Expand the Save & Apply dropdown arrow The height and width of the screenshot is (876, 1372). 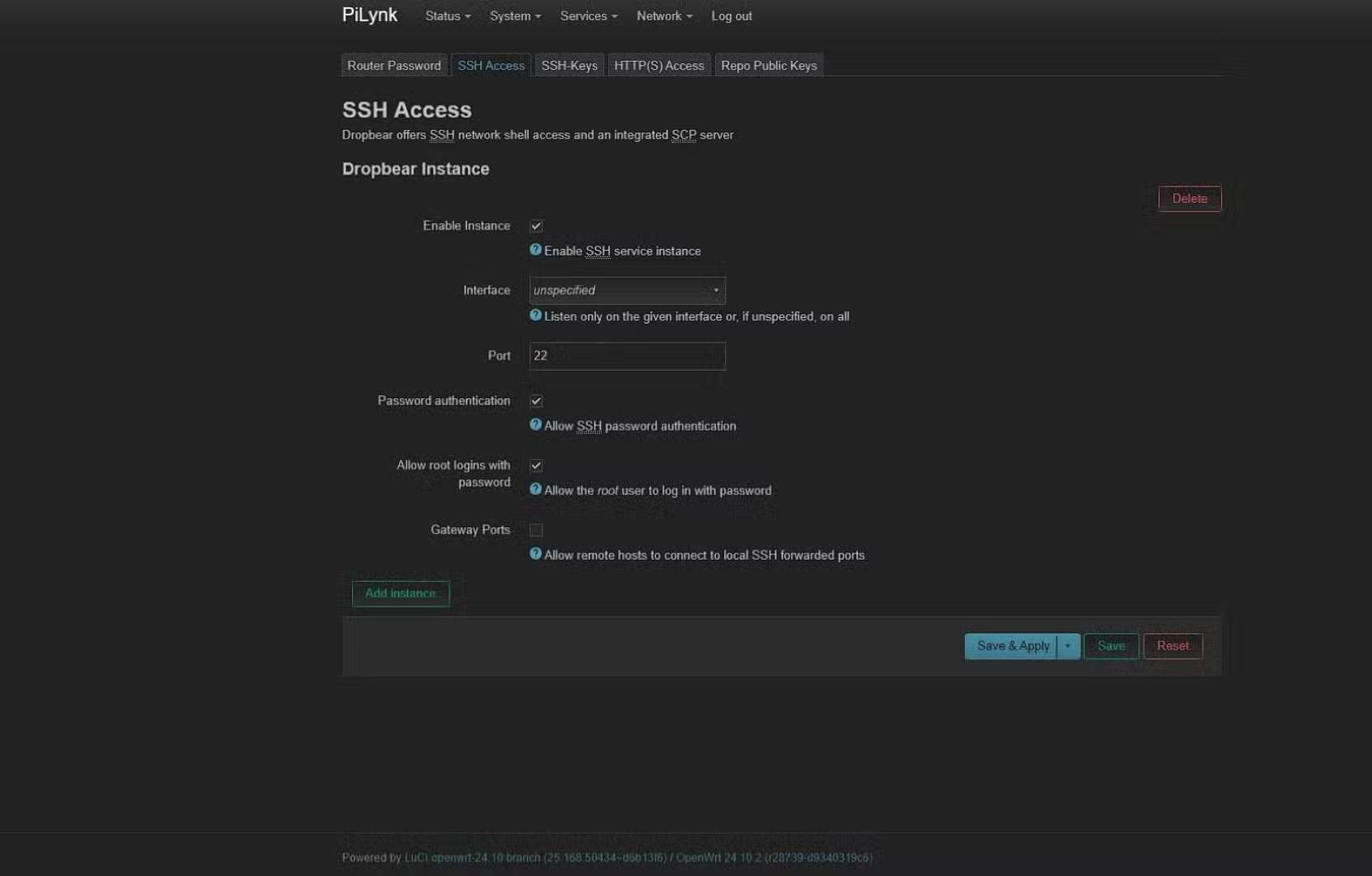[1068, 646]
